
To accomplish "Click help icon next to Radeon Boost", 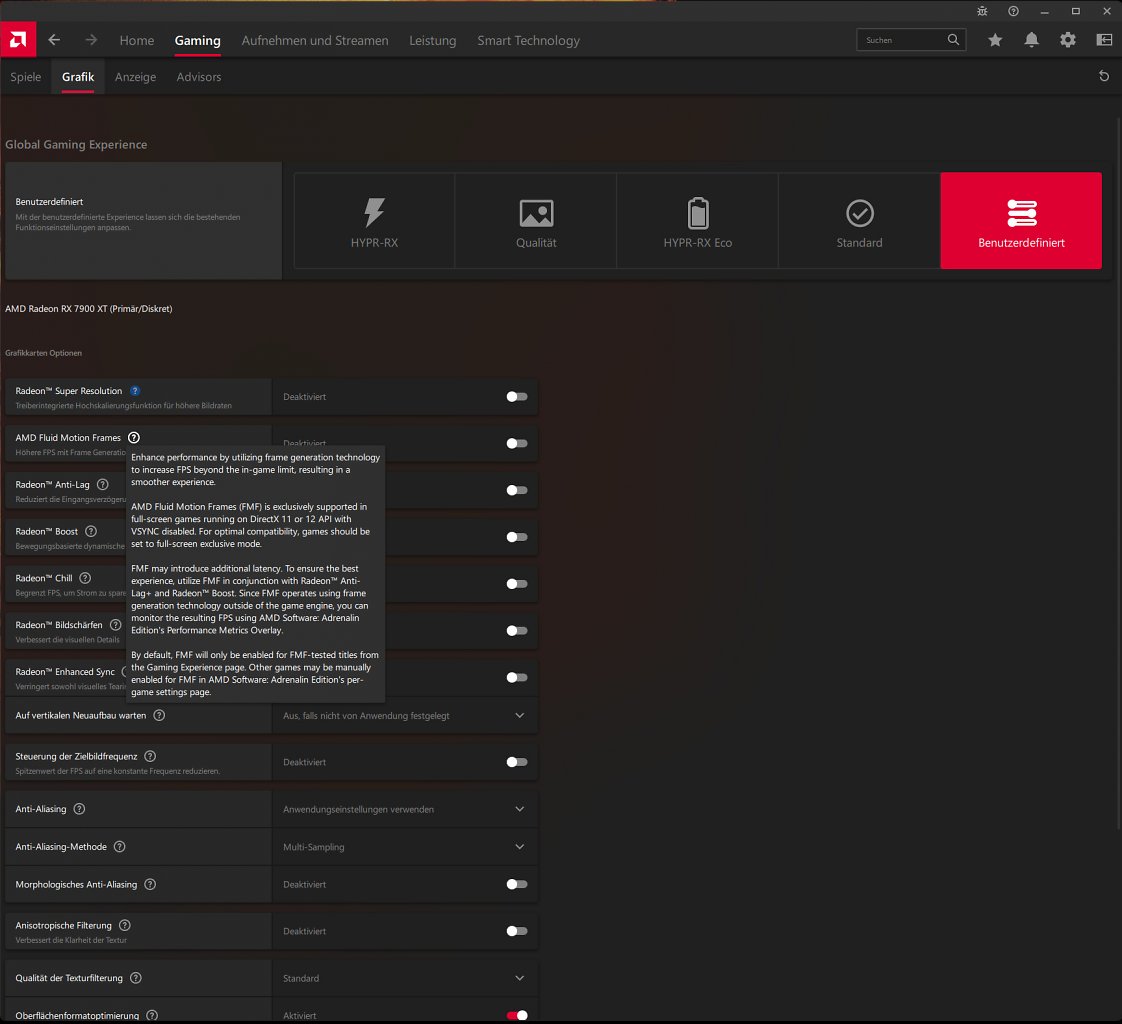I will (91, 531).
